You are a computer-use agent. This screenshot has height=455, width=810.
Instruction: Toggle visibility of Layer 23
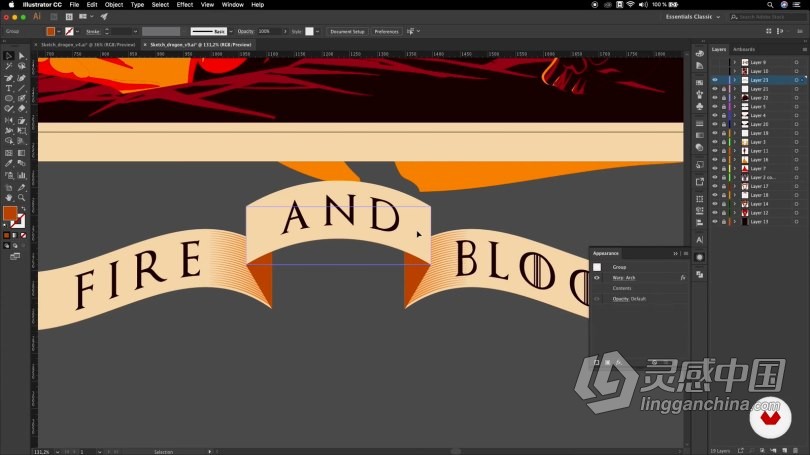[x=715, y=80]
